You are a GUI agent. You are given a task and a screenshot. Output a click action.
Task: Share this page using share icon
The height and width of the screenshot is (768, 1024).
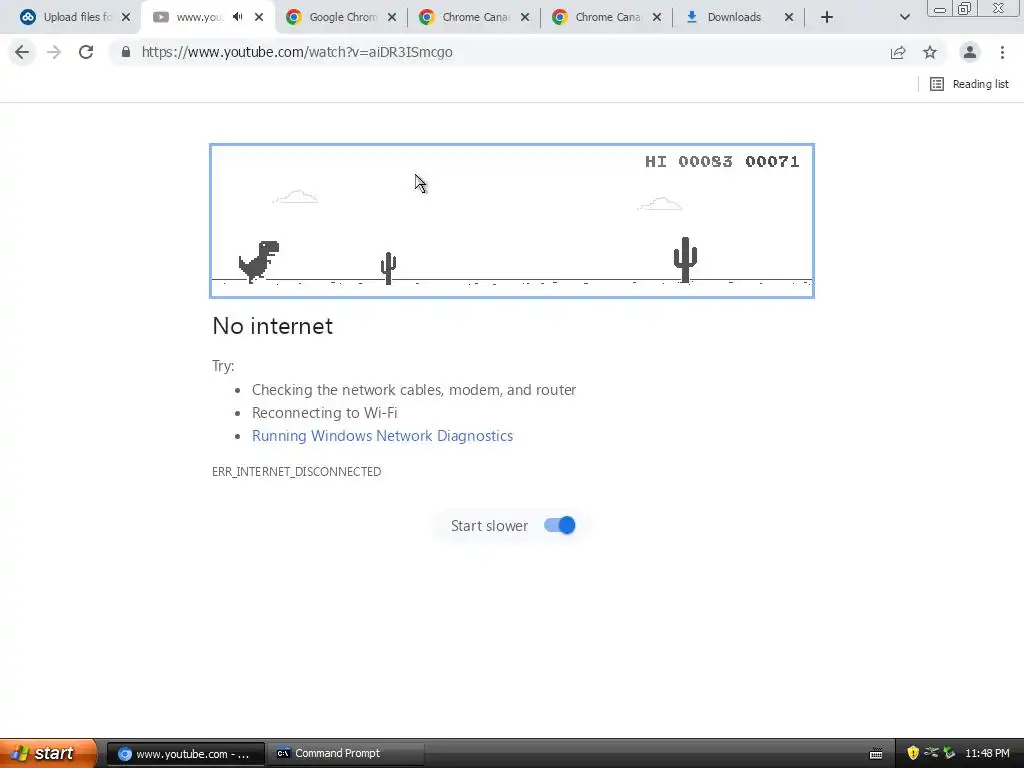coord(898,52)
